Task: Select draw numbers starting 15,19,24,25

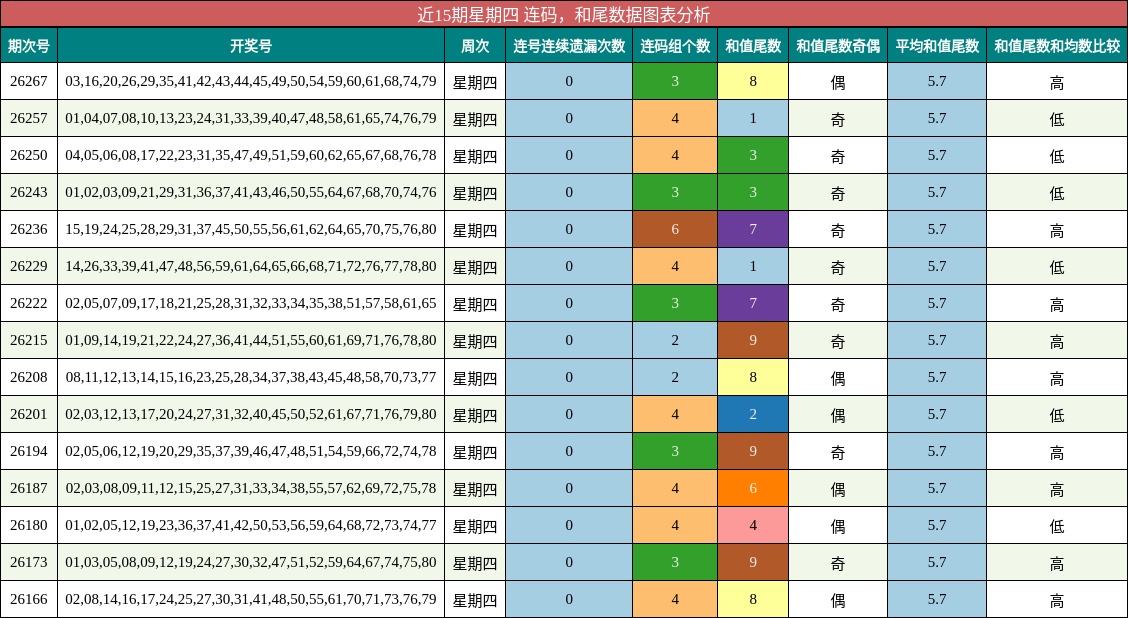Action: pos(251,230)
